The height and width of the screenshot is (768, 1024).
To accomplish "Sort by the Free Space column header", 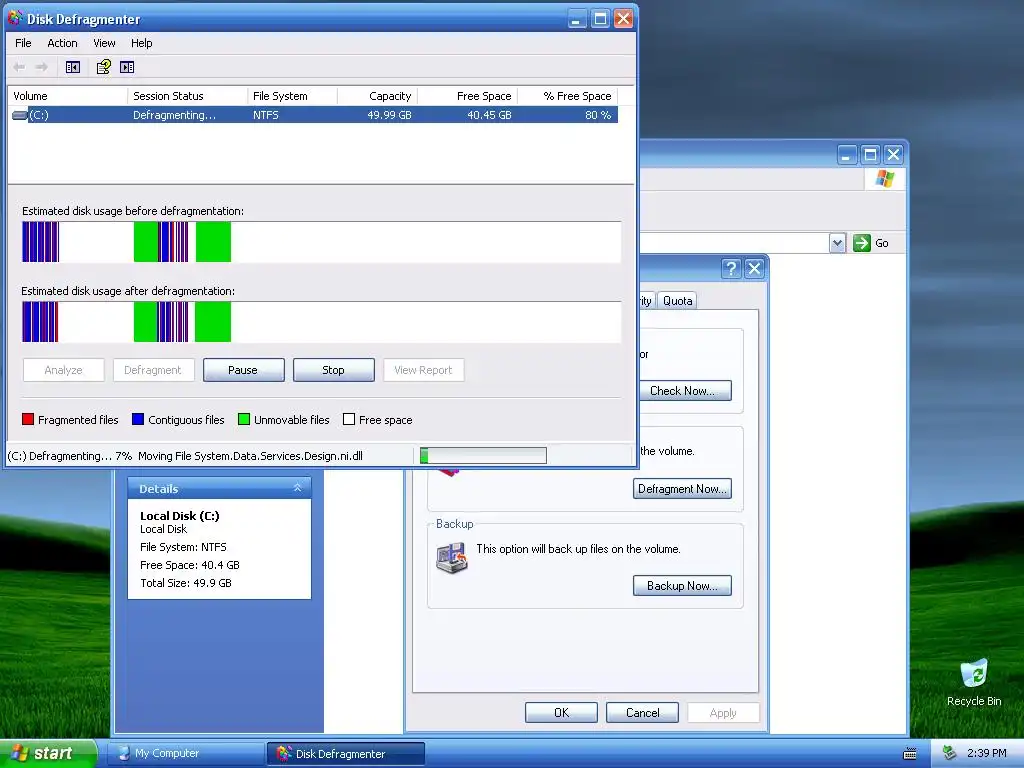I will pos(468,96).
